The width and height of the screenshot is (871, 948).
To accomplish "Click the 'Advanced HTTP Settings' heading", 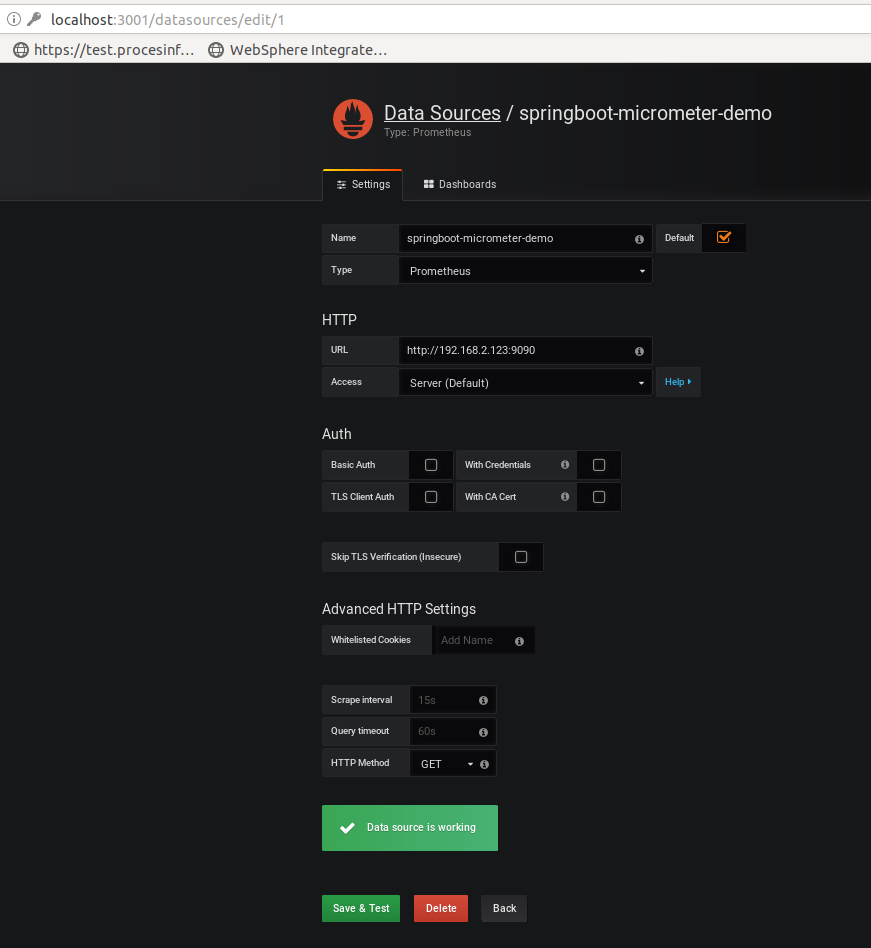I will point(399,609).
